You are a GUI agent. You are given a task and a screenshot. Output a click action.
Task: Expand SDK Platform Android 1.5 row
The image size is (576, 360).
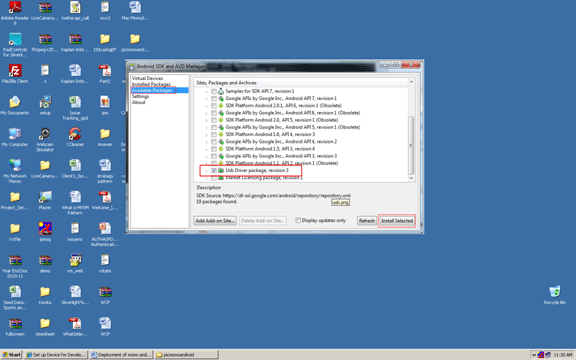click(206, 149)
